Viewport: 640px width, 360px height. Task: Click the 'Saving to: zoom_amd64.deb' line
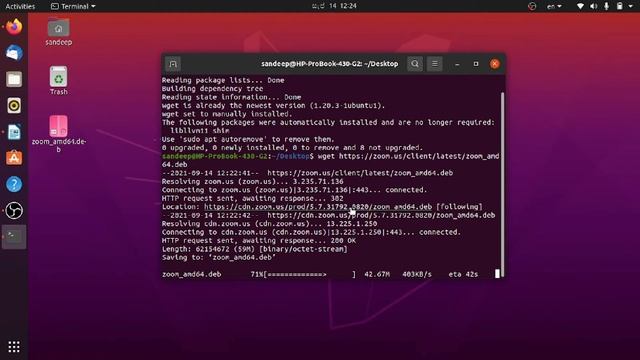click(219, 258)
